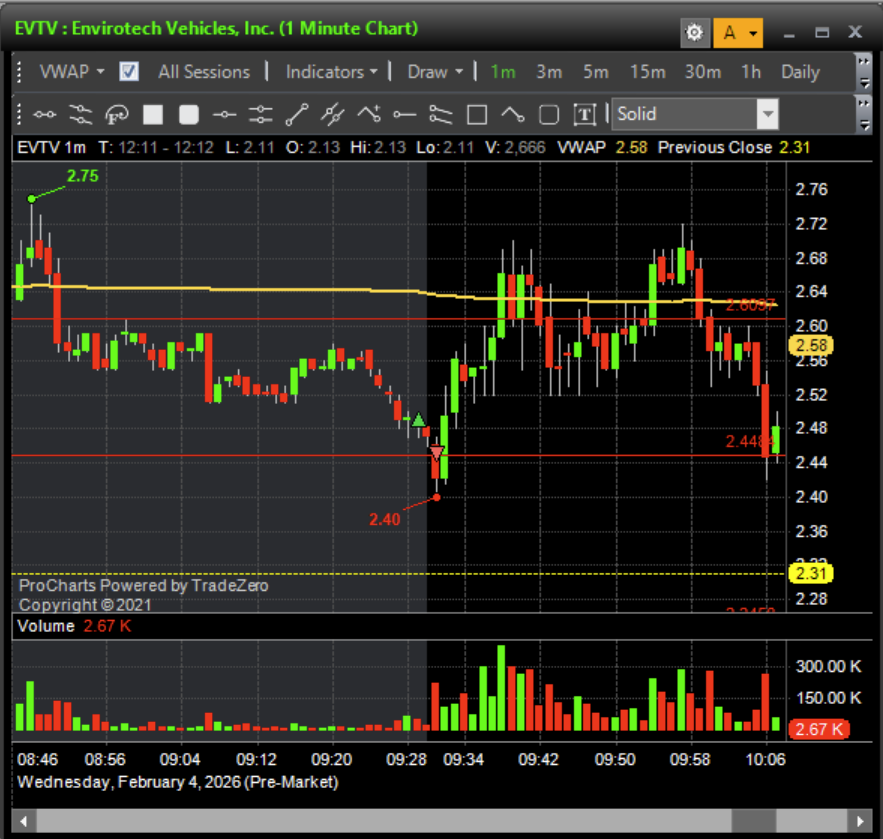The height and width of the screenshot is (839, 883).
Task: Click the V: 2,666 volume readout
Action: [515, 148]
